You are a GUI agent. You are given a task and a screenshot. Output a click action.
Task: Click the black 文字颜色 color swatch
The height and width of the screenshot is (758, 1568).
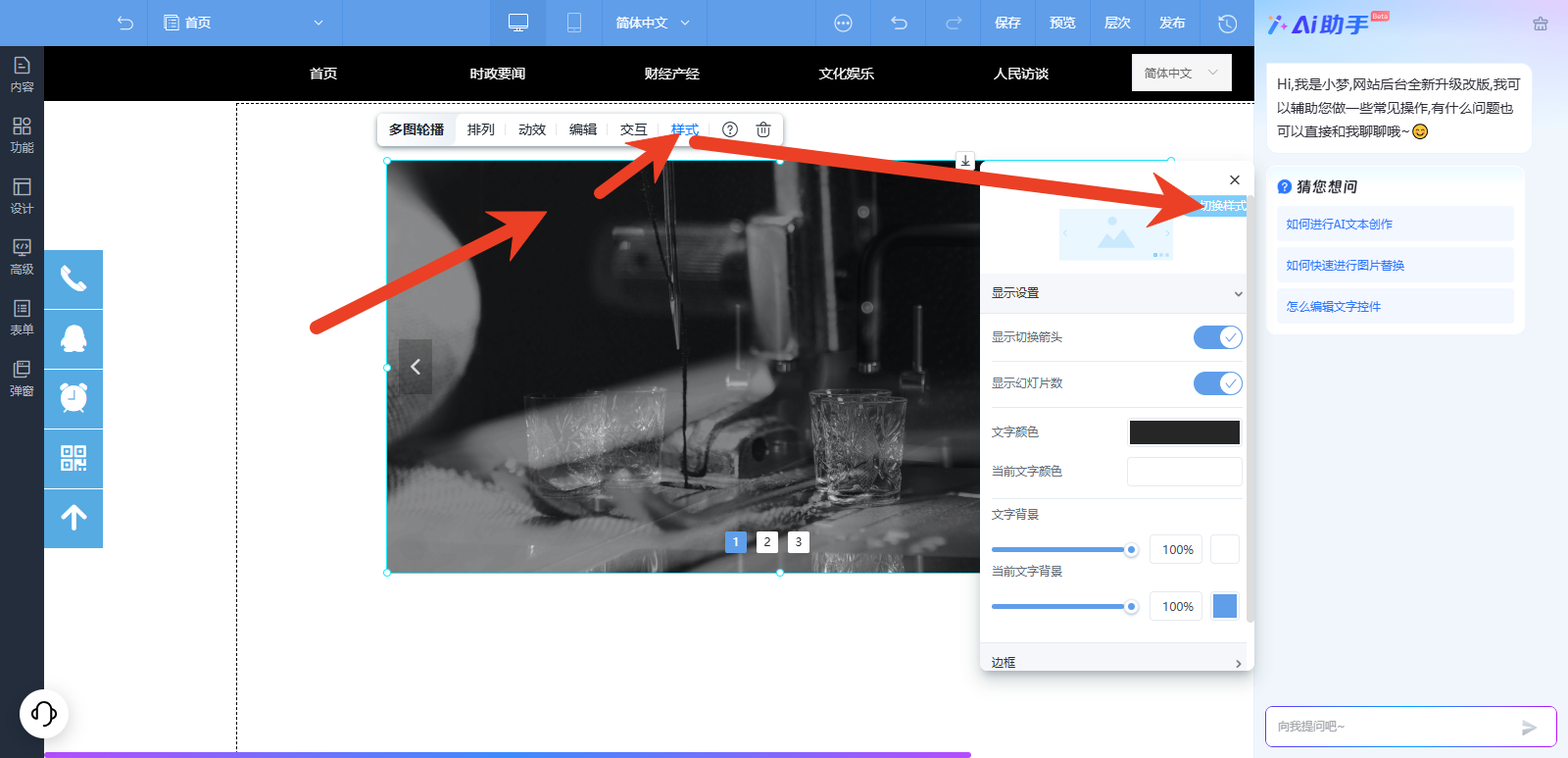point(1184,432)
